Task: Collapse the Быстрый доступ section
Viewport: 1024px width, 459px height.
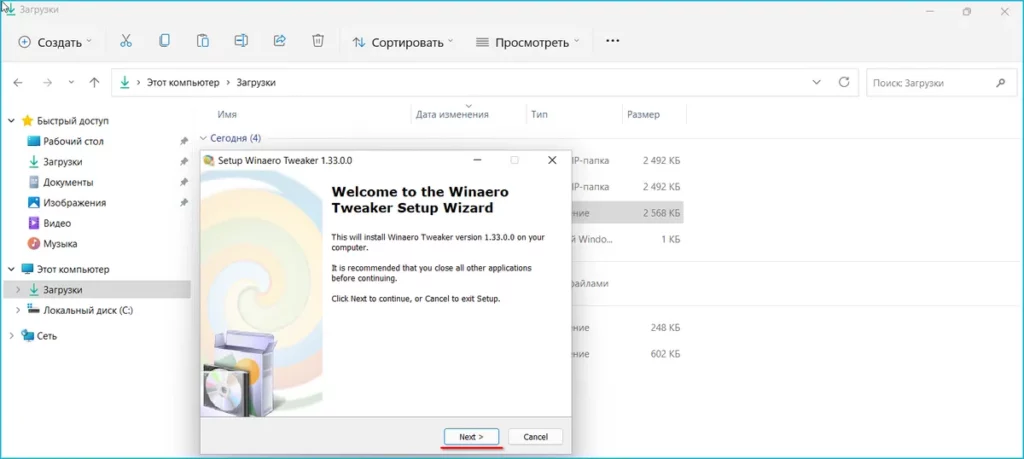Action: click(x=11, y=121)
